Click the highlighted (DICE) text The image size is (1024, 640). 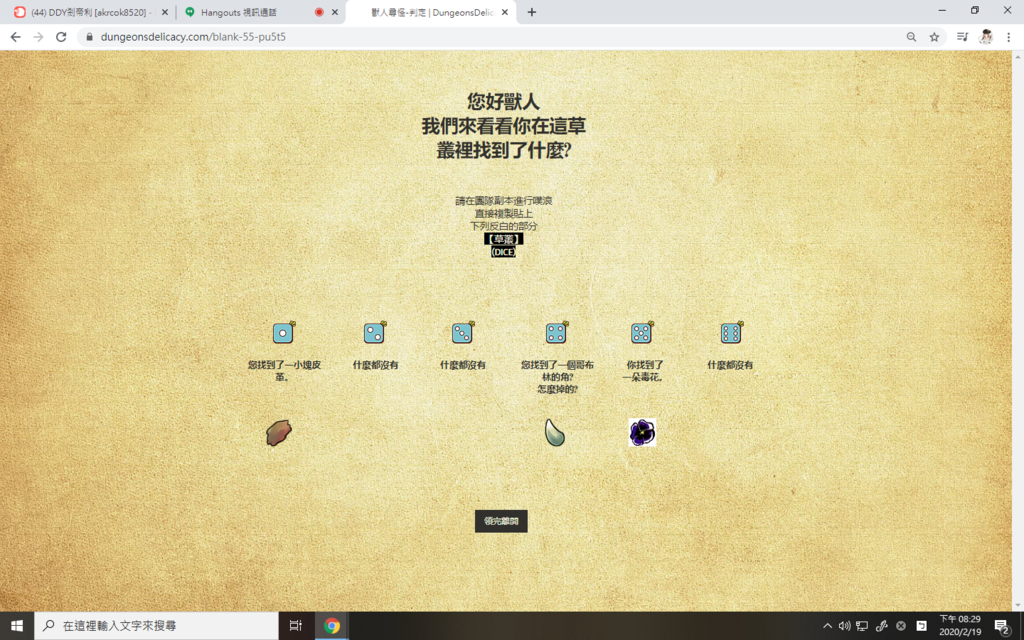[x=504, y=251]
